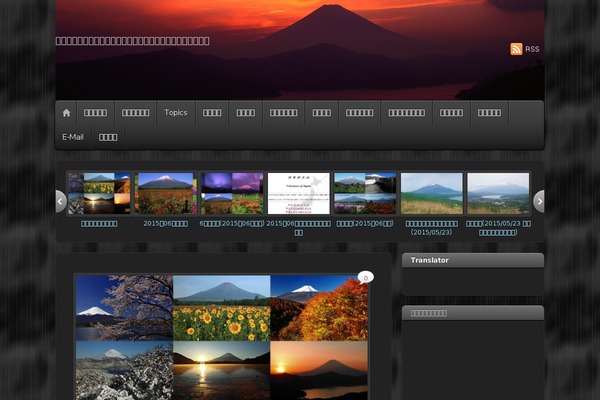Open Fuji with lake and town thumbnail
This screenshot has height=400, width=600.
click(498, 193)
